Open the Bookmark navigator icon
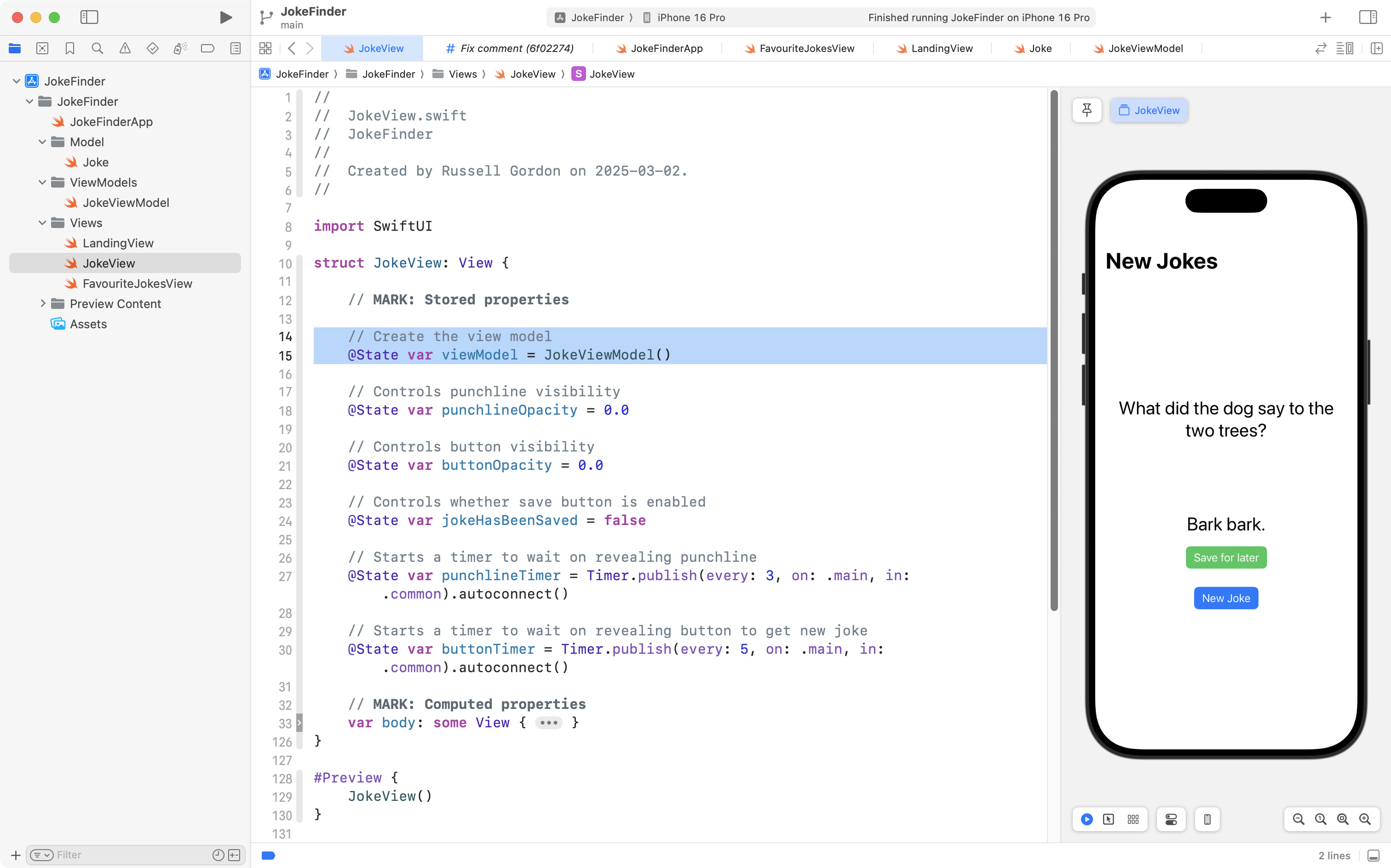Screen dimensions: 1391x868 tap(69, 48)
